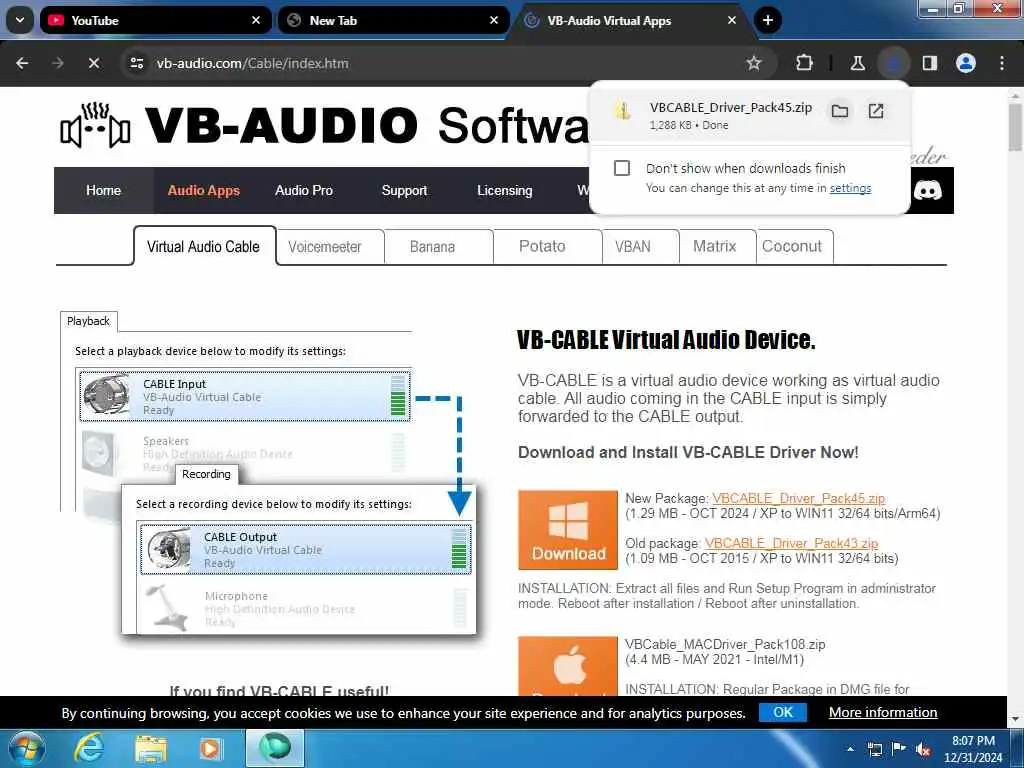
Task: Select the Potato tab
Action: (x=547, y=247)
